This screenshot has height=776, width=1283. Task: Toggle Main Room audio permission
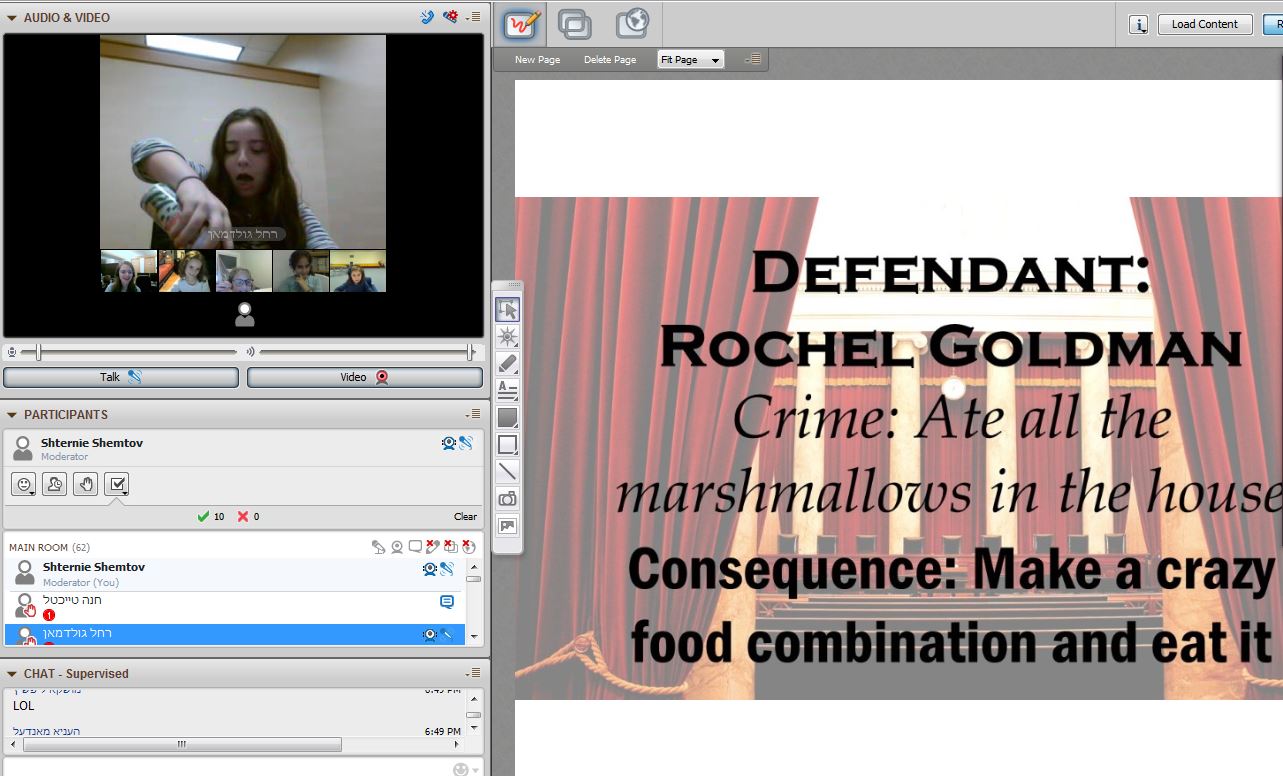[x=379, y=547]
